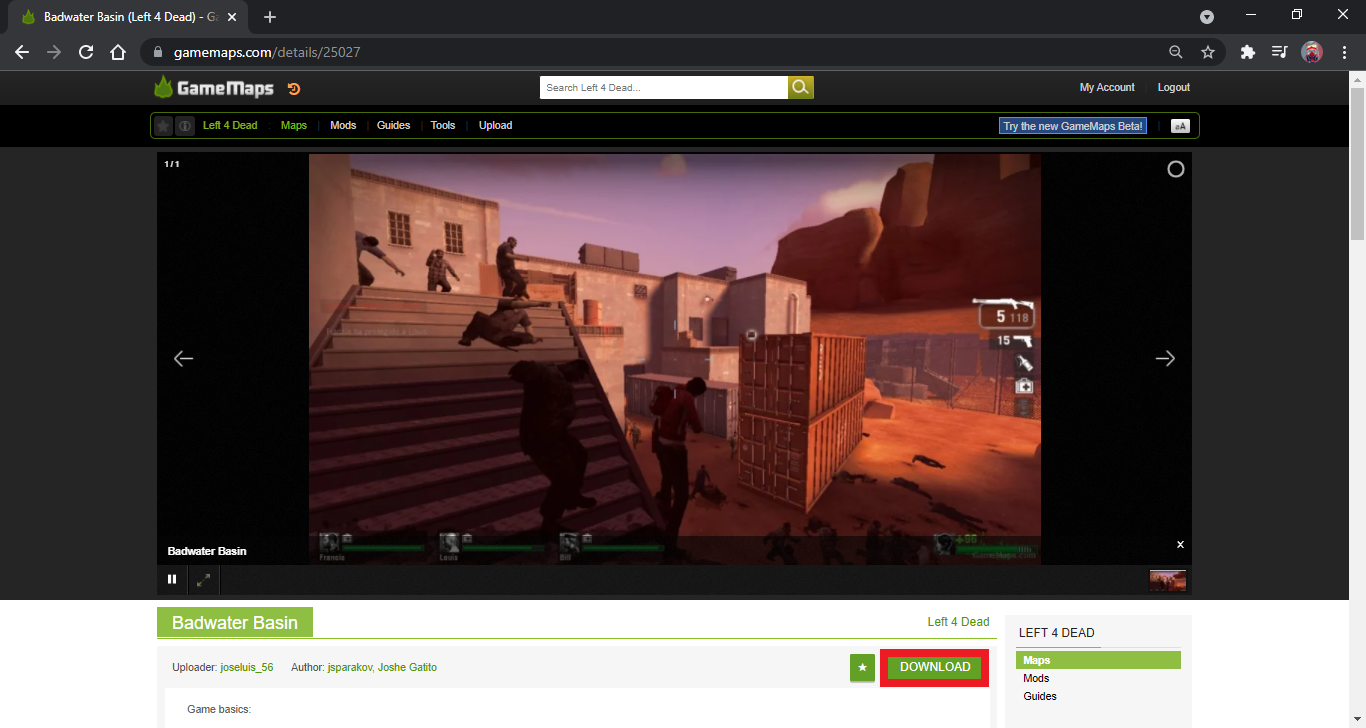This screenshot has height=728, width=1366.
Task: Bookmark this page with the star
Action: coord(1207,52)
